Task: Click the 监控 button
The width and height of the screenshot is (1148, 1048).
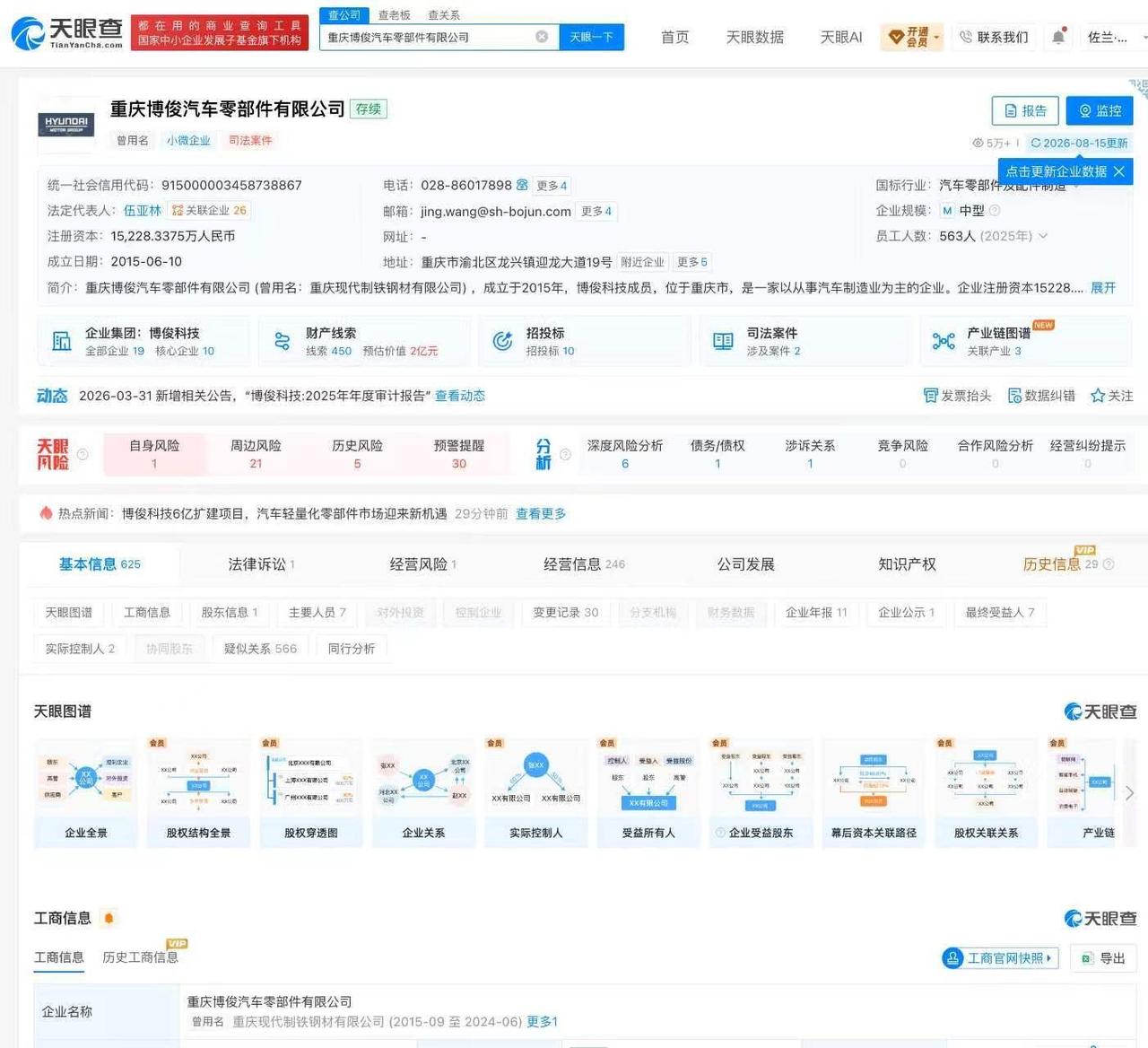Action: (x=1100, y=110)
